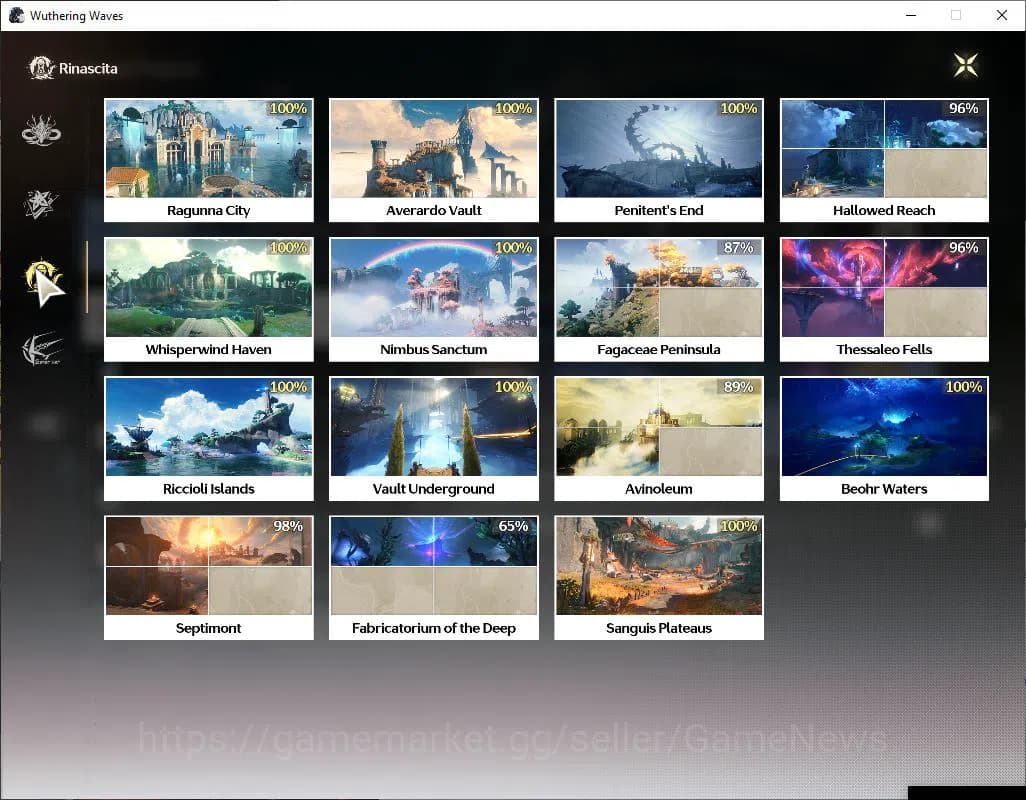Click the Wuthering Waves app icon in title bar

click(16, 15)
